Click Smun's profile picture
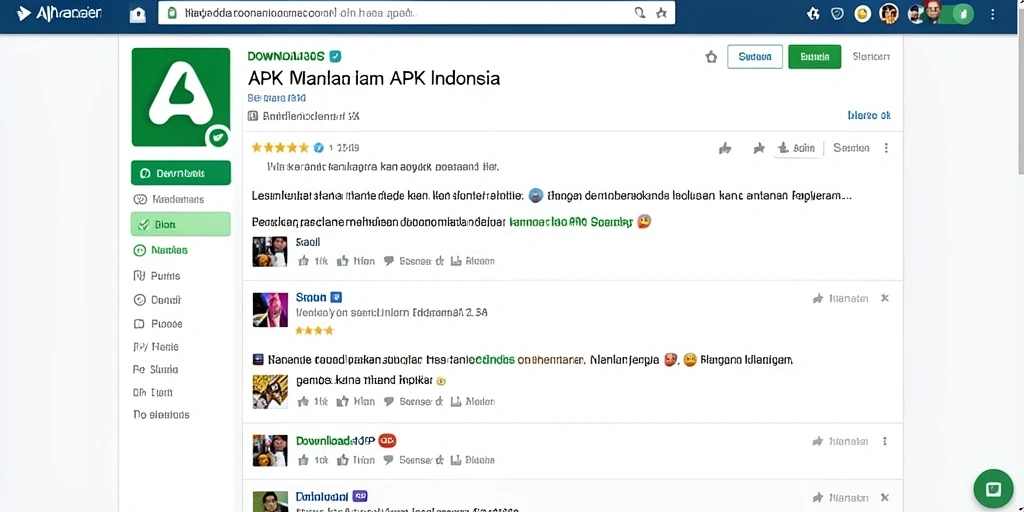The image size is (1024, 512). pyautogui.click(x=270, y=310)
